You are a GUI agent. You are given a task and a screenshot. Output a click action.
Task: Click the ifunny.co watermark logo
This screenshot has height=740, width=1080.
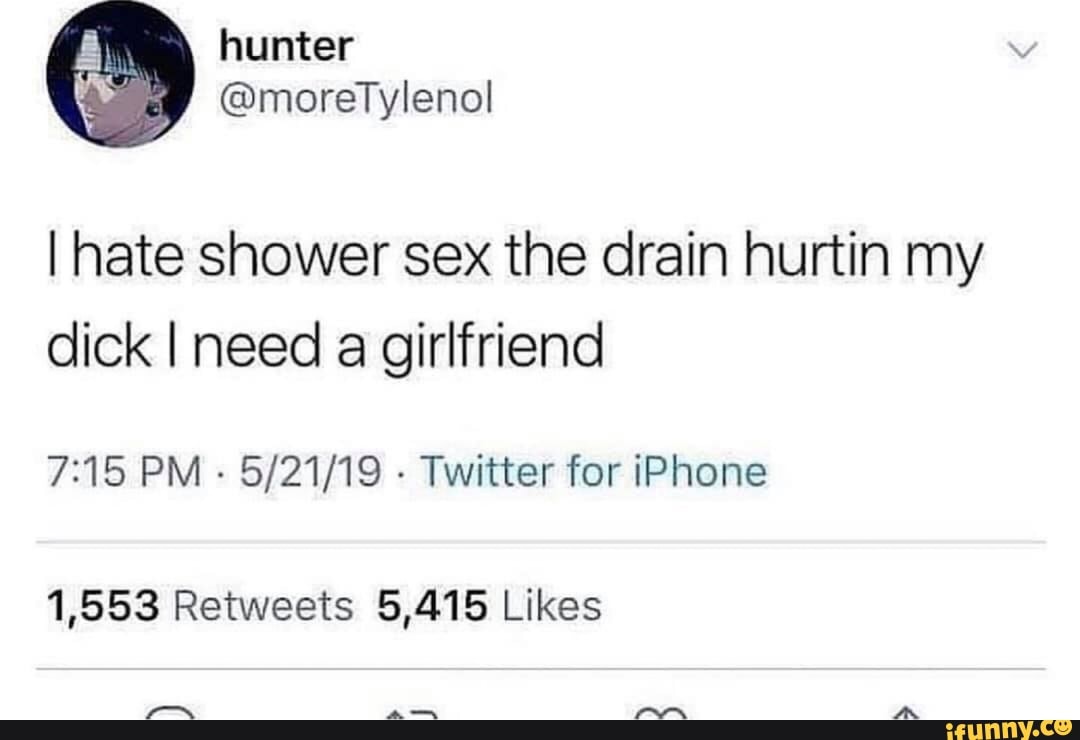[1000, 728]
